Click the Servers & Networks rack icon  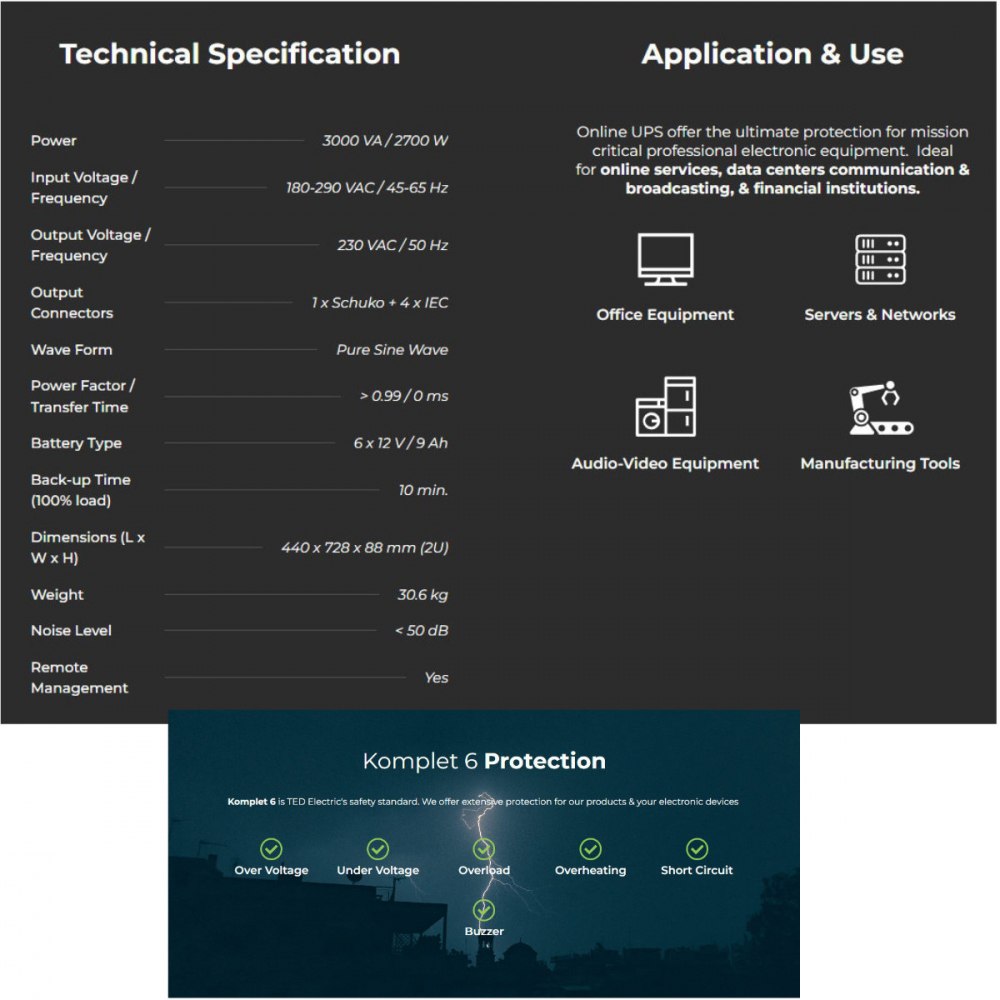(x=880, y=260)
